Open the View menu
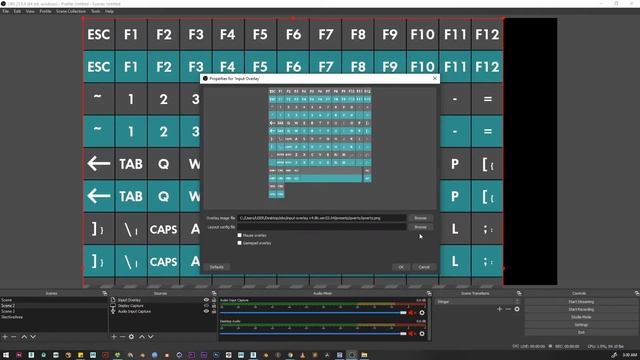Screen dimensions: 640x360 coord(30,11)
